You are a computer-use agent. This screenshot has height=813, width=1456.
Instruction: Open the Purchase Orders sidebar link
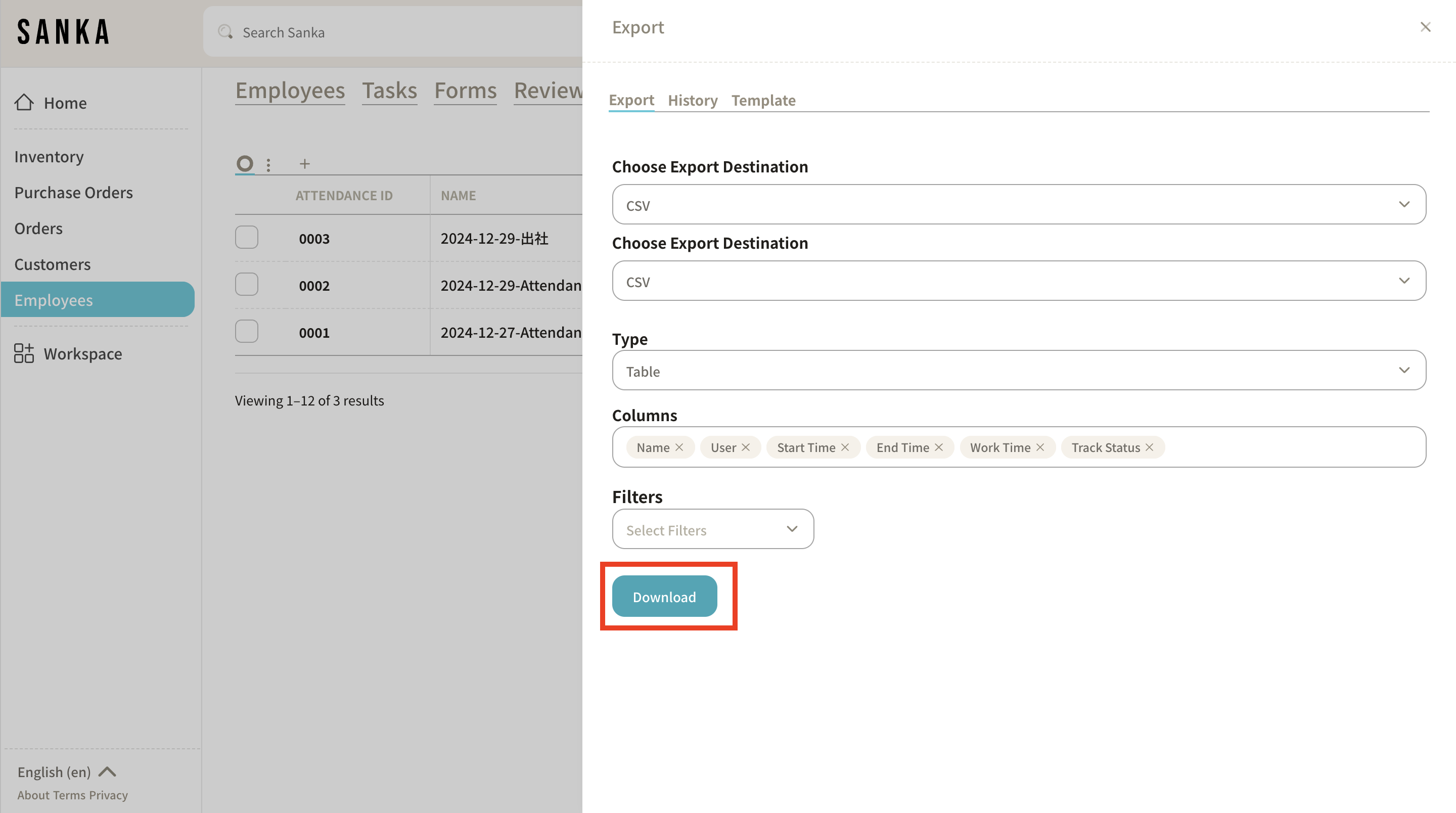point(73,192)
